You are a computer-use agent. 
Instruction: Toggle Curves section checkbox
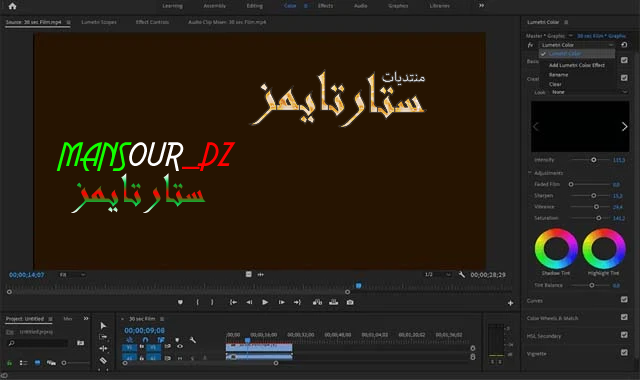click(x=624, y=300)
